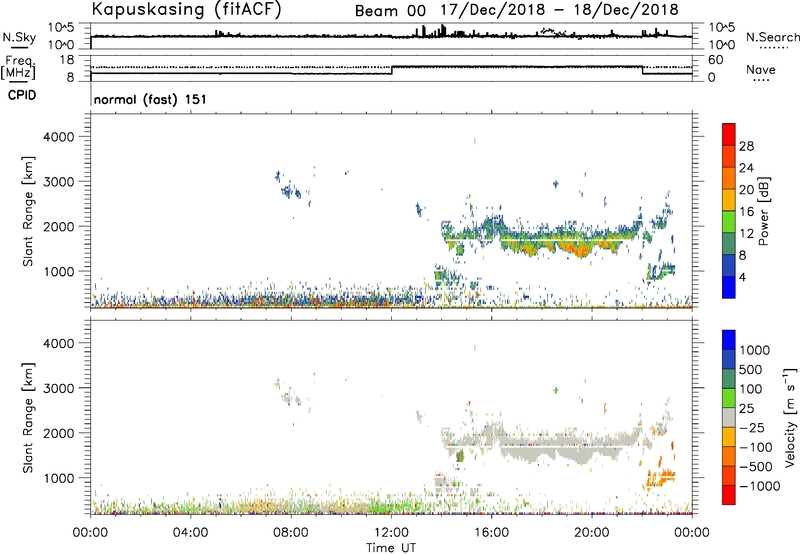Click the date range '17/Dec/2018 – 18/Dec/2018'
The height and width of the screenshot is (554, 800).
coord(559,10)
